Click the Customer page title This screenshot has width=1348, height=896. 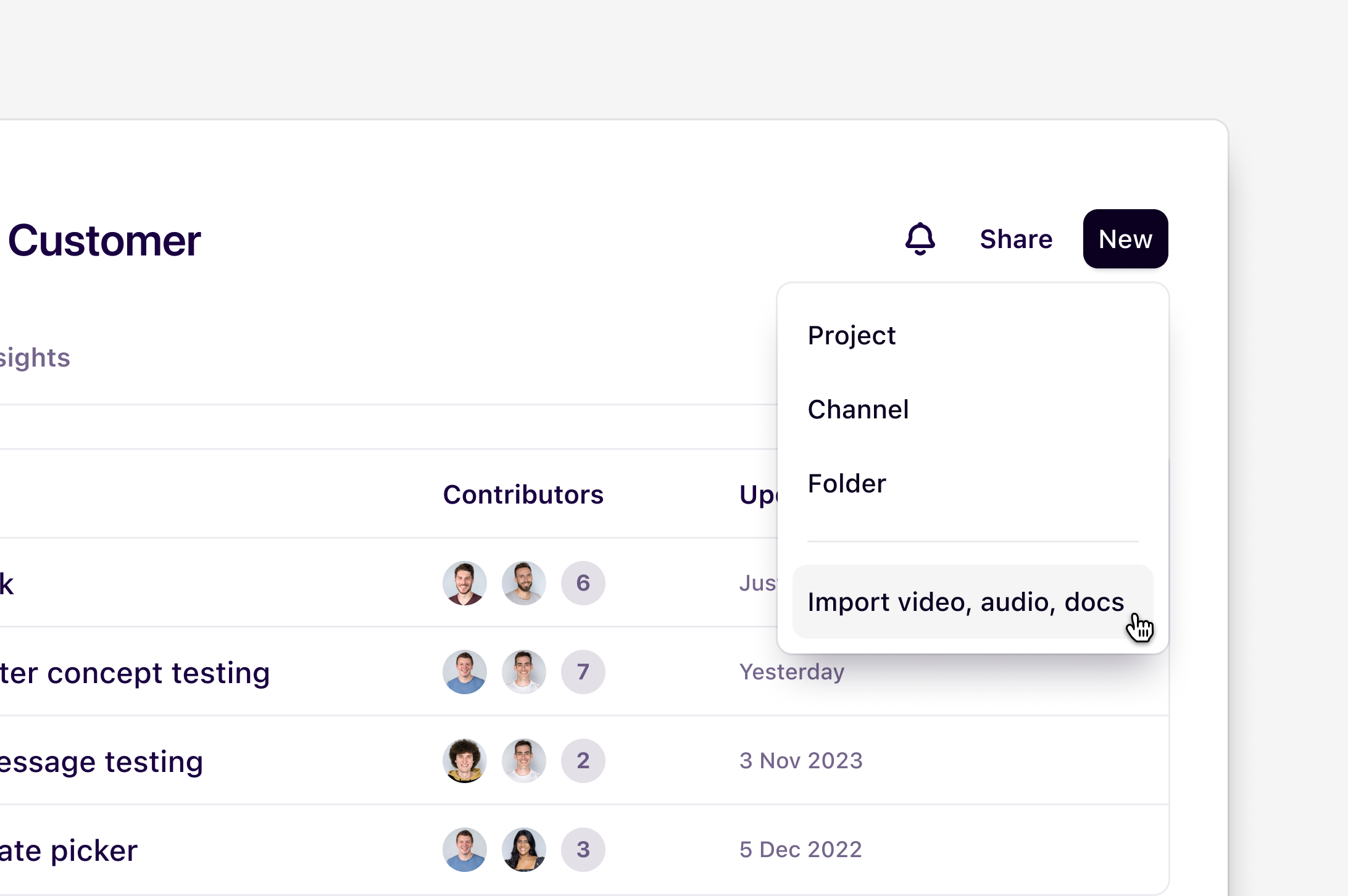point(104,241)
